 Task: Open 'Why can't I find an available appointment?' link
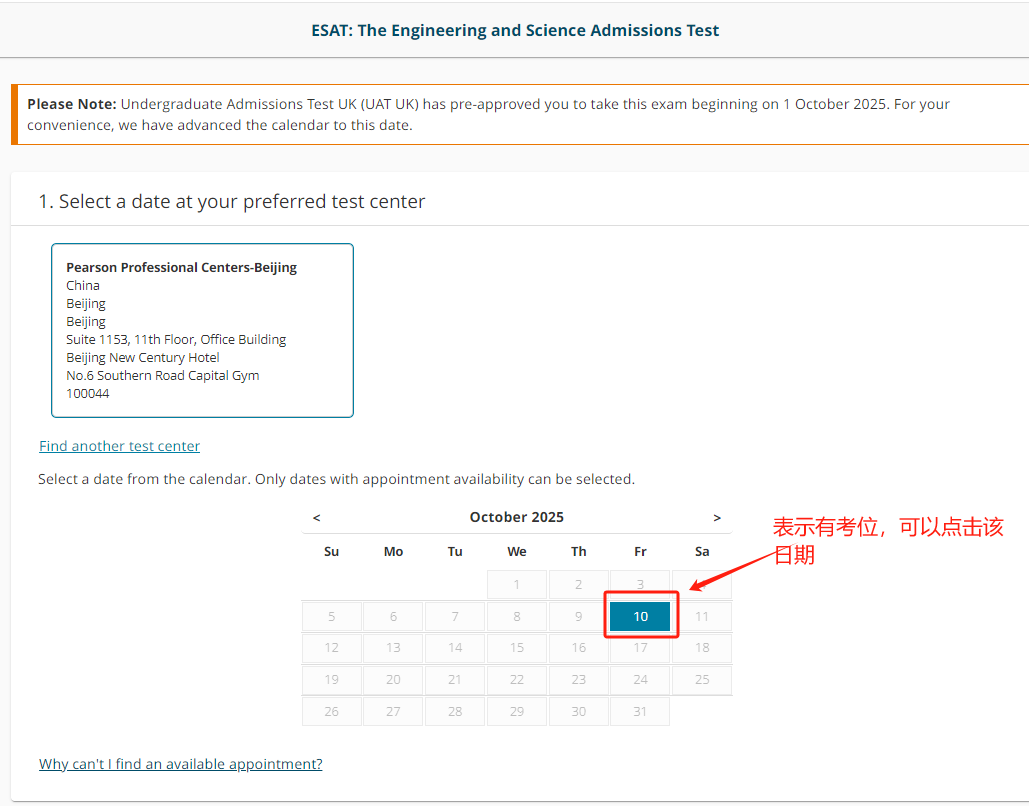[181, 764]
